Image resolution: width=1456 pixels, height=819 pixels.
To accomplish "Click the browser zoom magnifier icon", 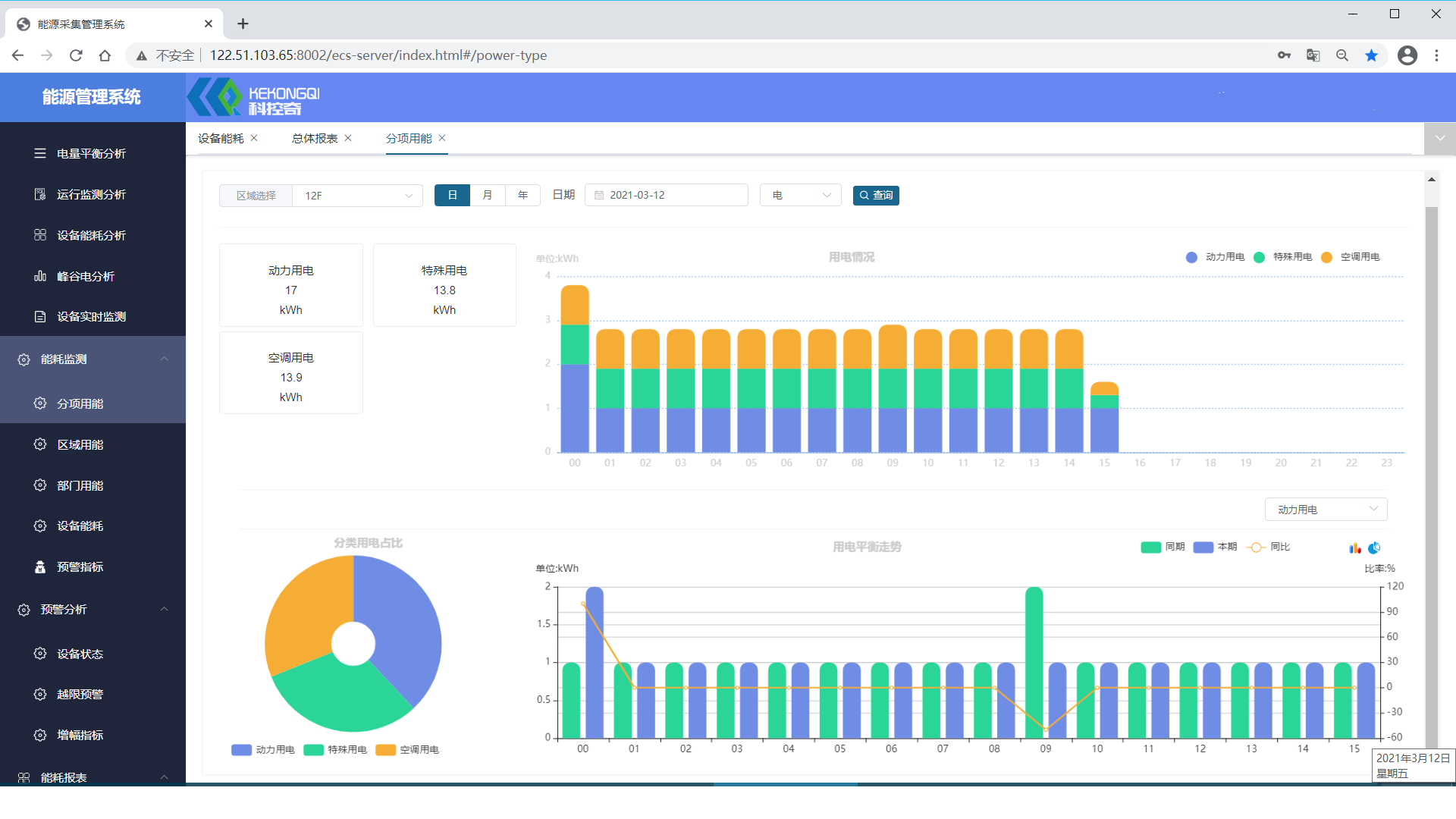I will tap(1342, 55).
